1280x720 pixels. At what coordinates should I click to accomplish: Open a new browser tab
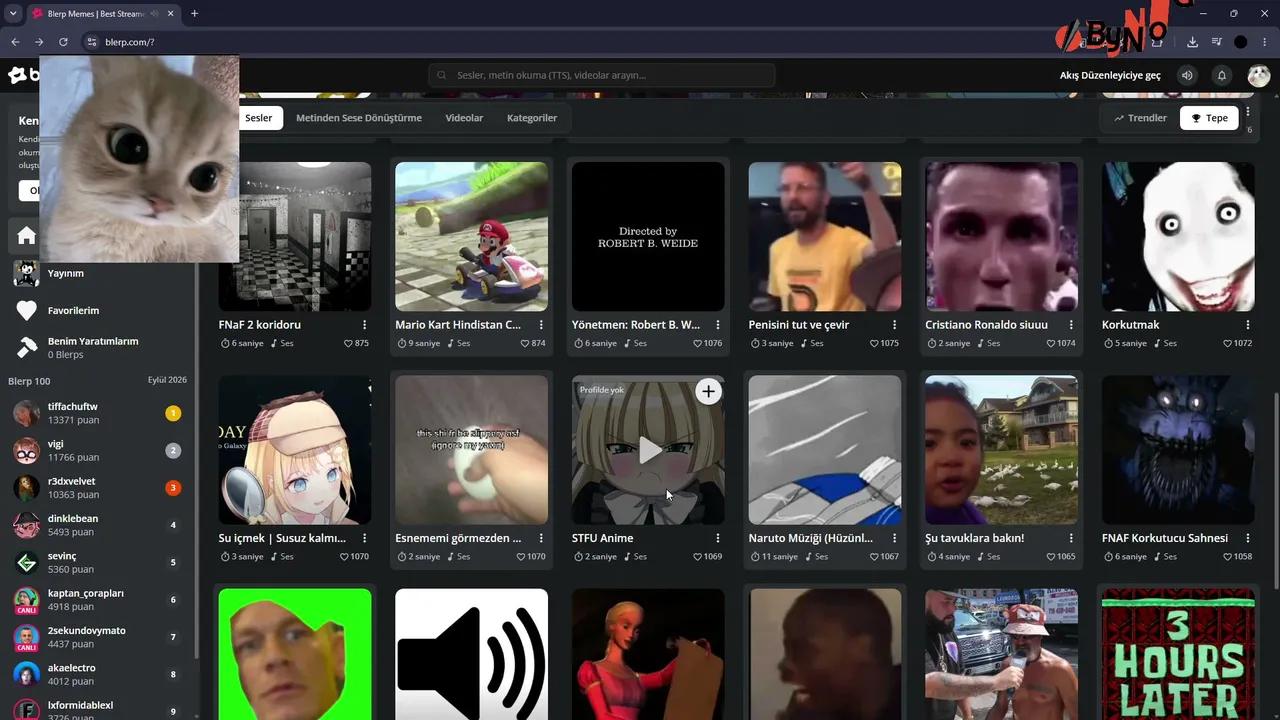(194, 14)
